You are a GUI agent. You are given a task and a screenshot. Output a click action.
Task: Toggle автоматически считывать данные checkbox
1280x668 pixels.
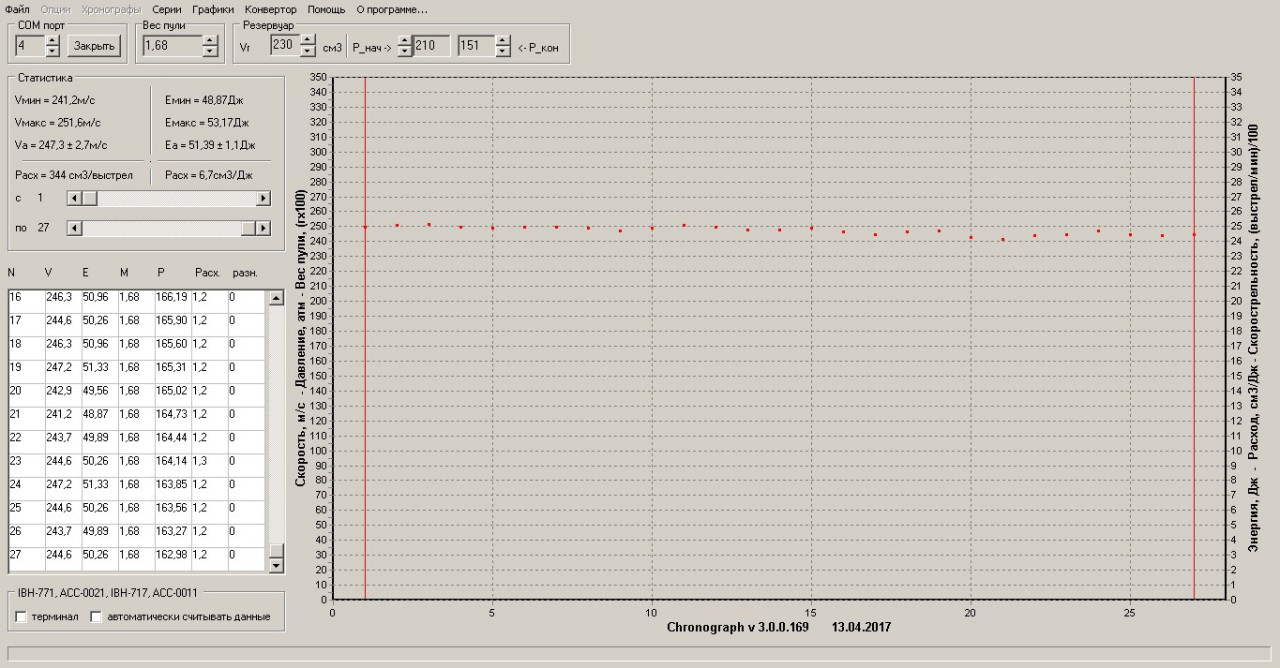tap(97, 617)
